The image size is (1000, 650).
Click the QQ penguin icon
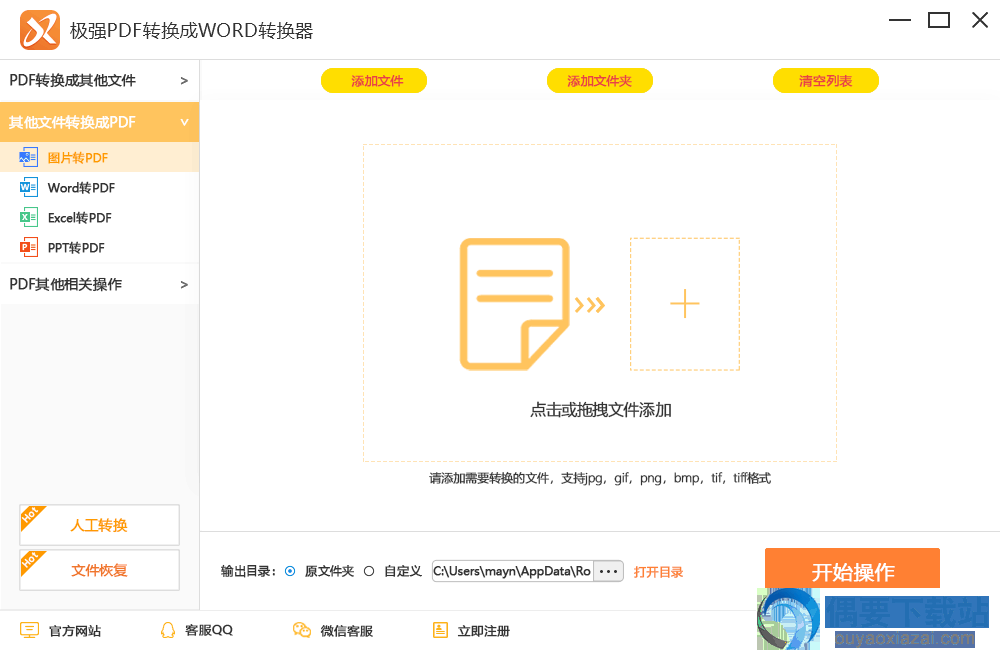point(168,630)
